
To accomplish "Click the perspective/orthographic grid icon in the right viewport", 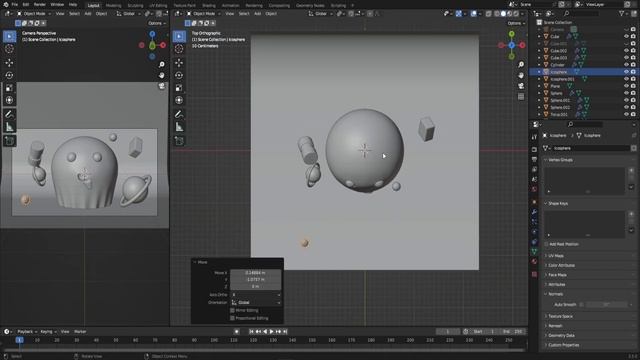I will tap(521, 97).
